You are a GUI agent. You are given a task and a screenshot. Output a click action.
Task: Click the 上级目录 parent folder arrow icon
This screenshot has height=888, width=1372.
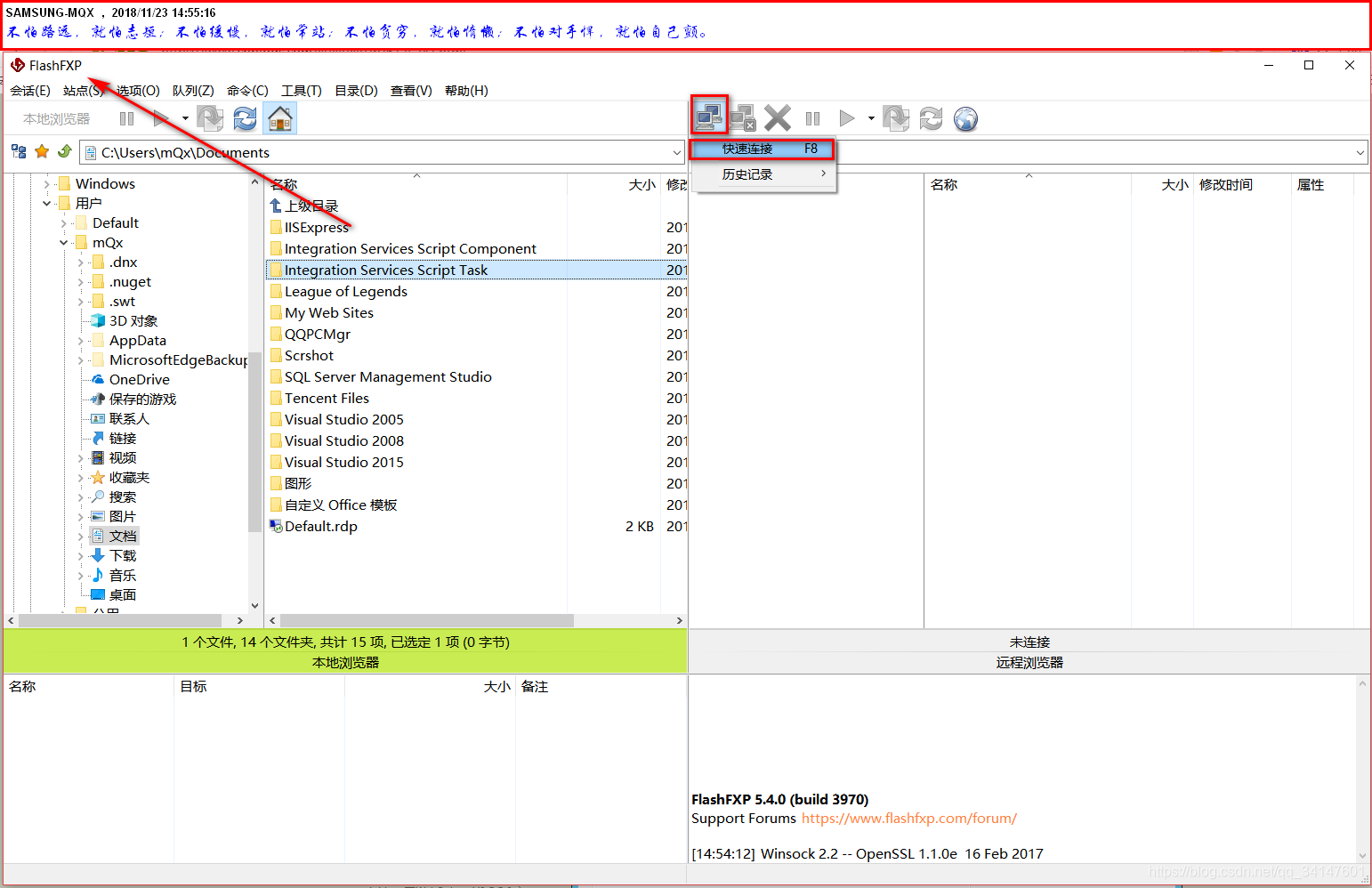point(276,206)
